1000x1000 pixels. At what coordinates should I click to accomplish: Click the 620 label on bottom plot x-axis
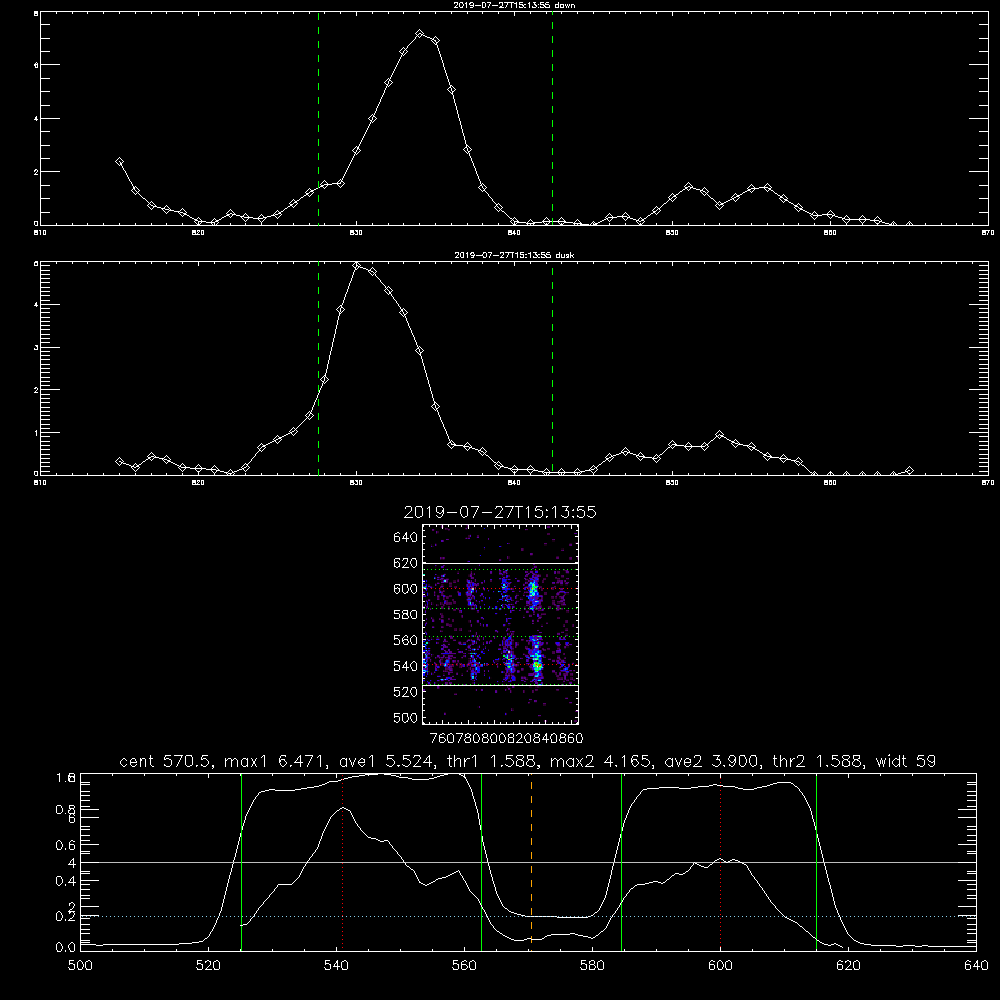pos(848,966)
